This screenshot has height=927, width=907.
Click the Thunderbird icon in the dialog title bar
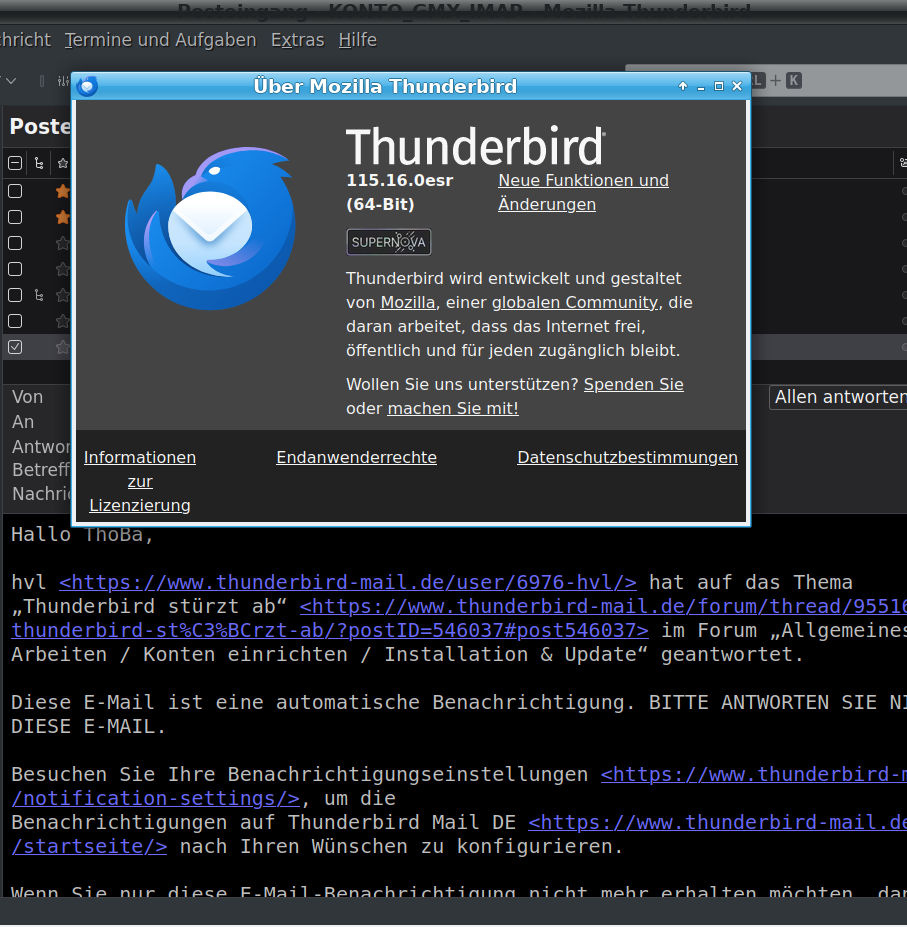coord(88,86)
